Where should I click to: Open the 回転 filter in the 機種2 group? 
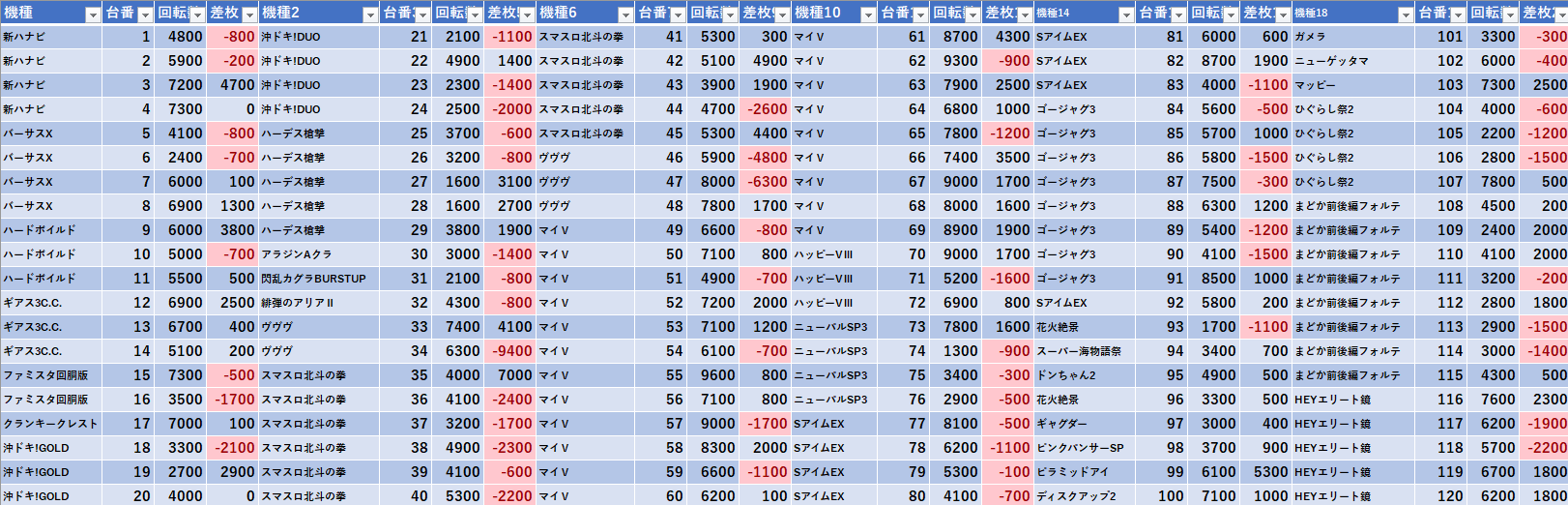coord(475,15)
